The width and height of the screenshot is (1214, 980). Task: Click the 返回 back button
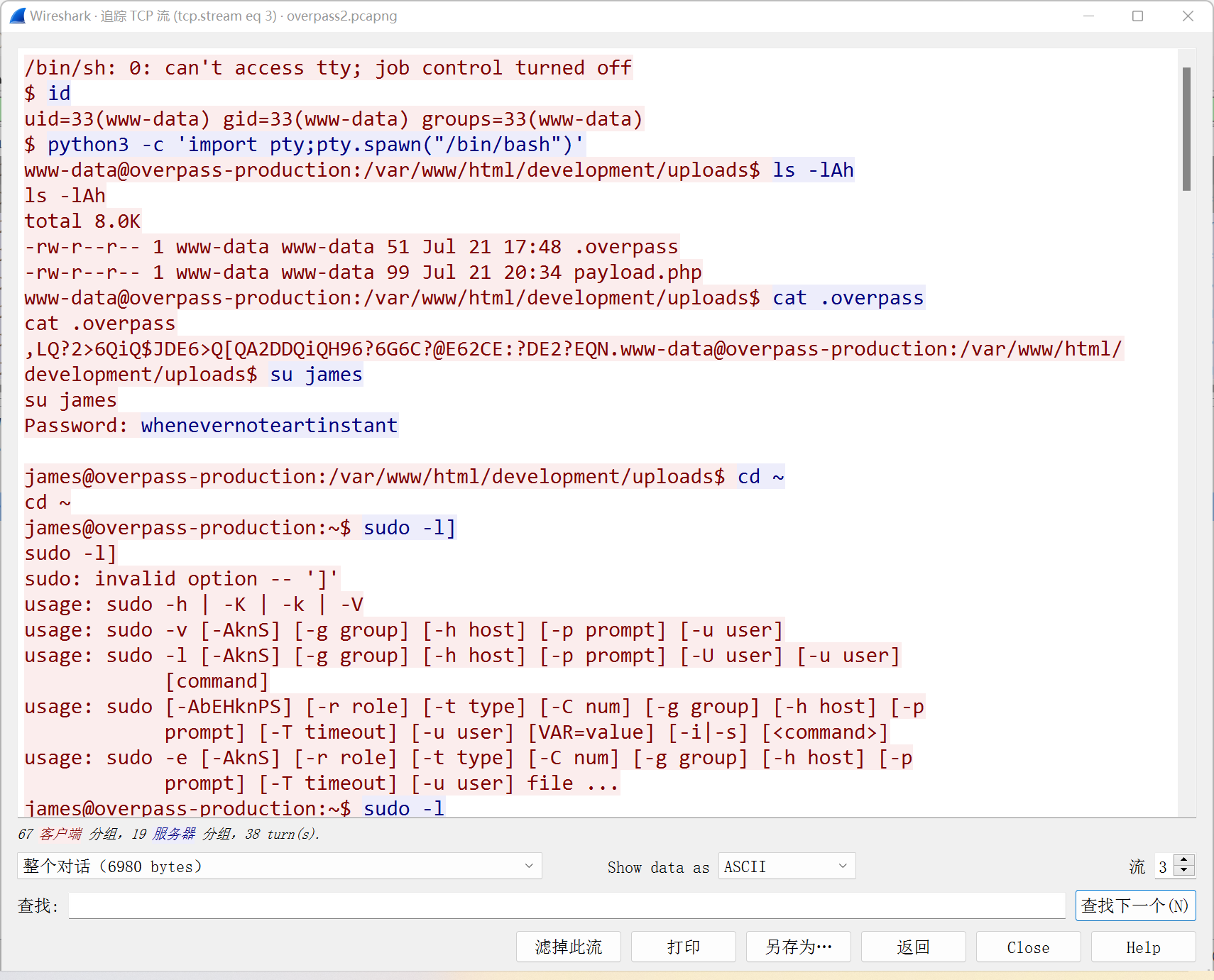tap(913, 947)
